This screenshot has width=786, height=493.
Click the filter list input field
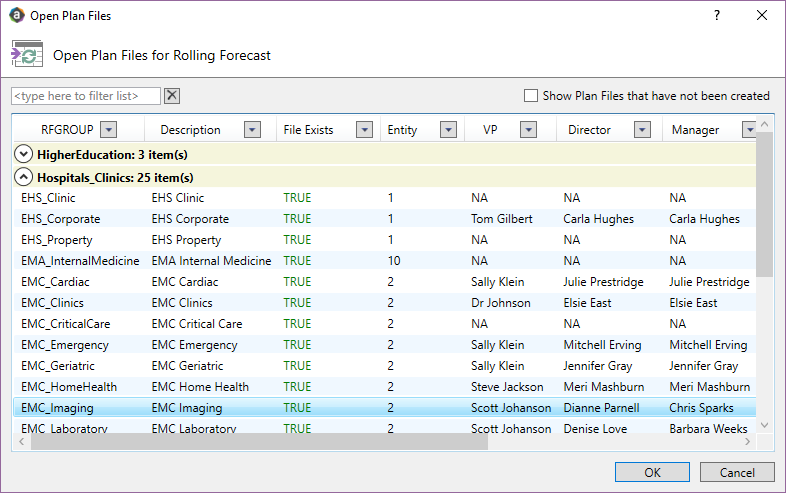click(86, 96)
